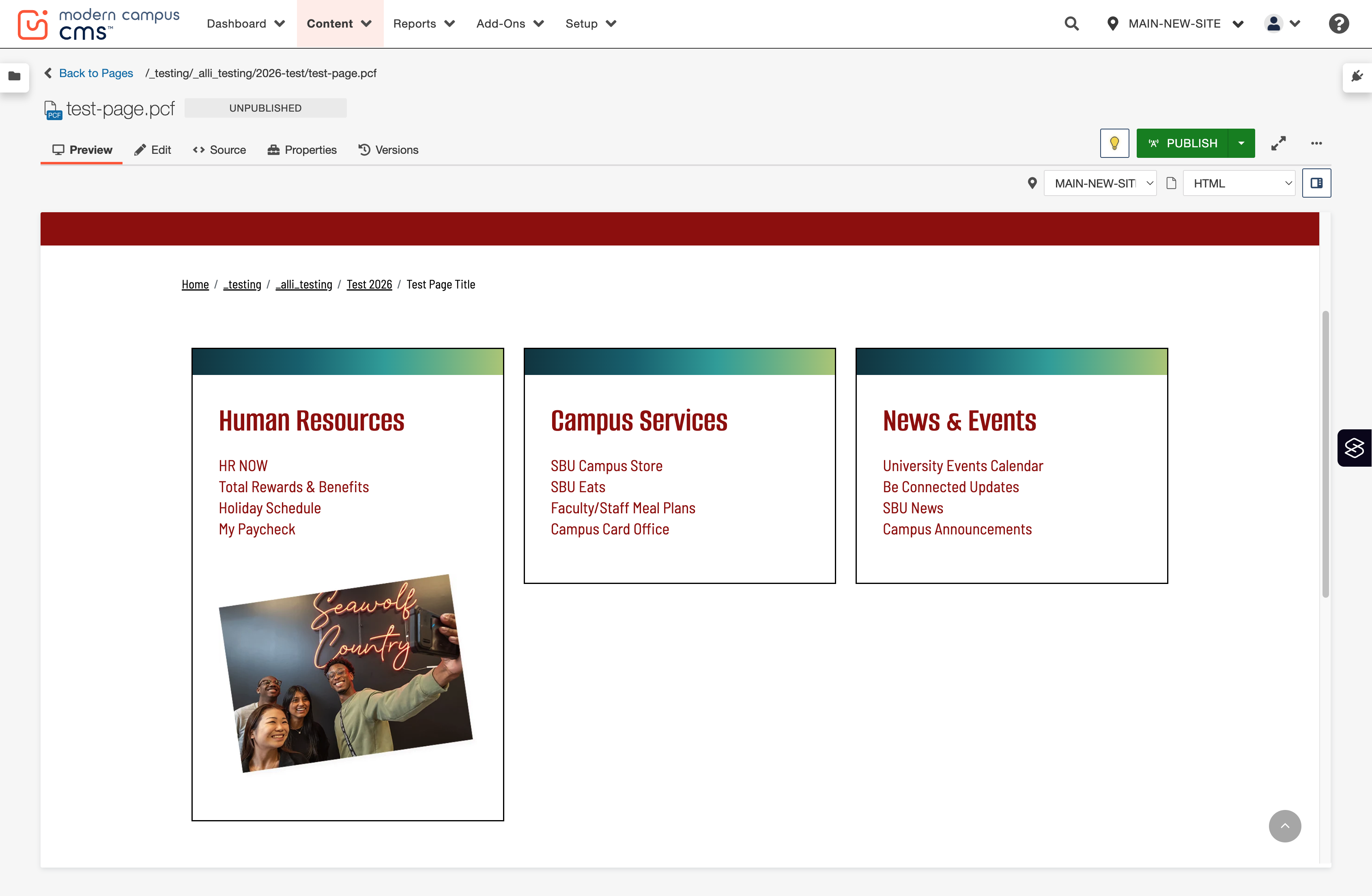This screenshot has width=1372, height=896.
Task: Open the preview target site select
Action: [1100, 183]
